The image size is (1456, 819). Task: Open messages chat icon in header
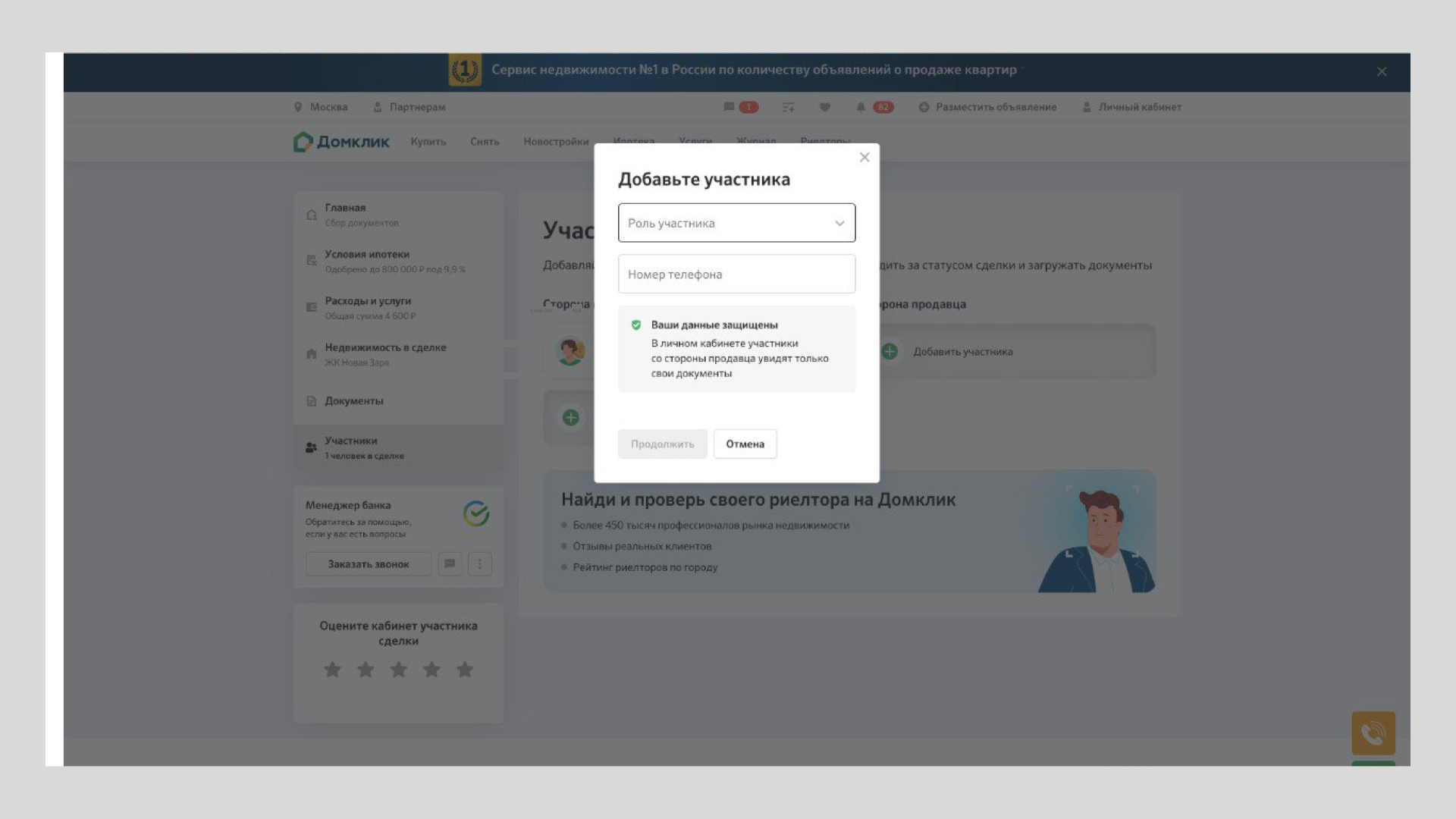(729, 107)
